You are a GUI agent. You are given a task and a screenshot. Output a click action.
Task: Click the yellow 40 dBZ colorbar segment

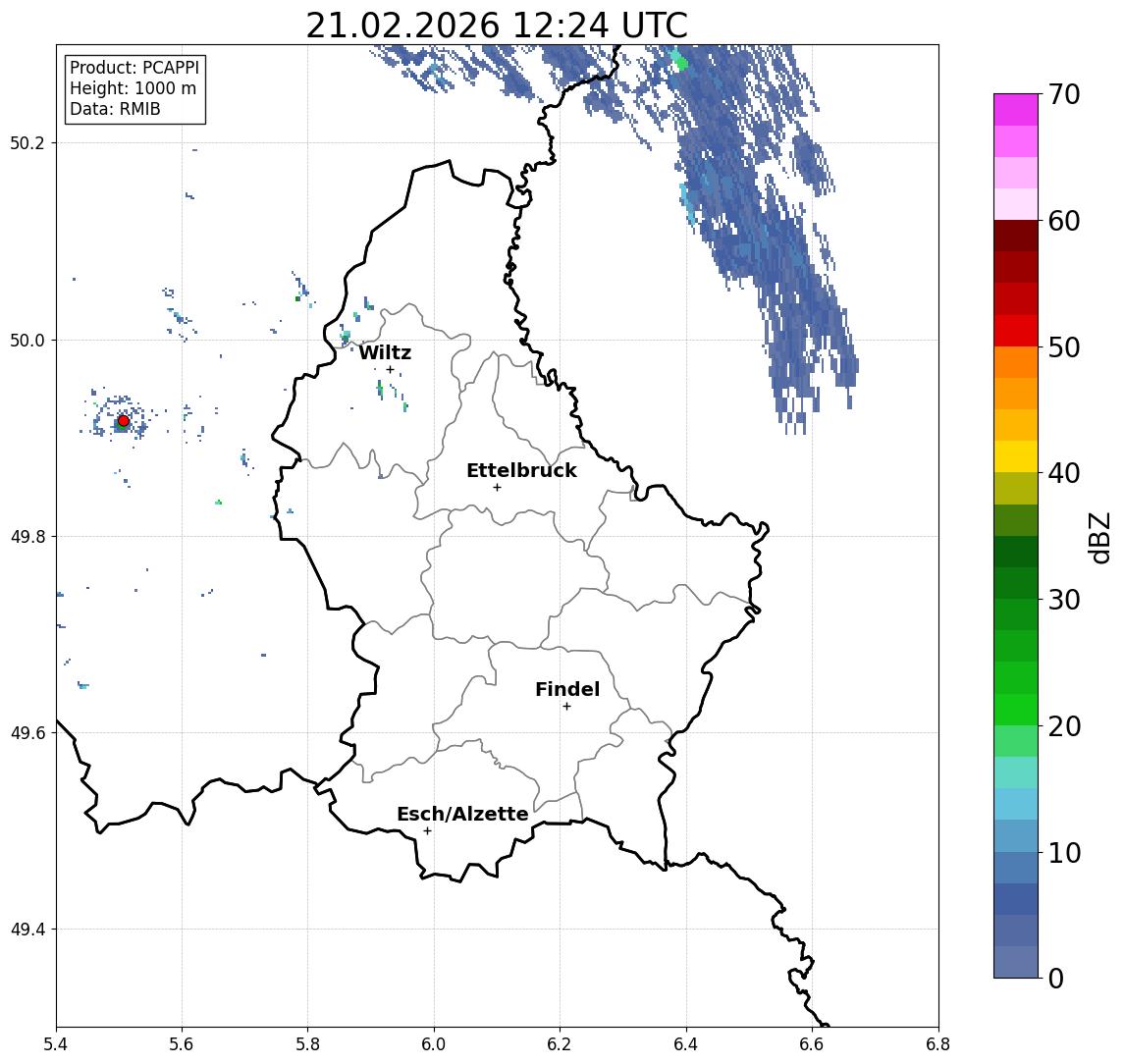(1016, 456)
